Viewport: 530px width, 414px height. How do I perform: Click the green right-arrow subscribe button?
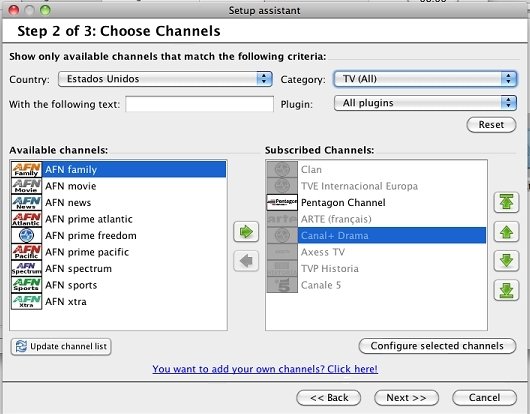click(246, 232)
